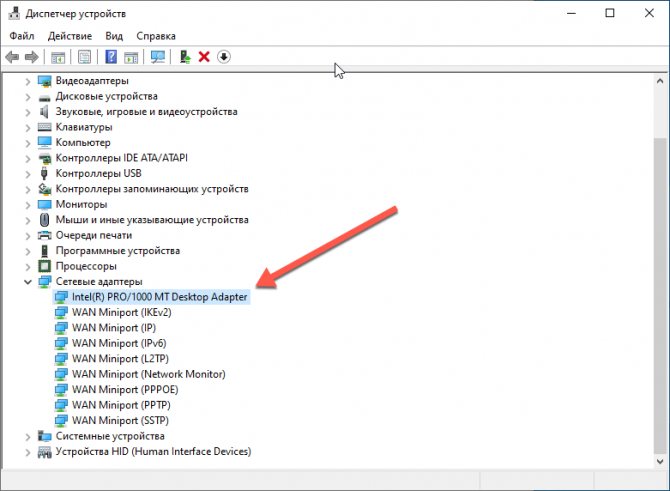Image resolution: width=670 pixels, height=491 pixels.
Task: Expand the Видеоадаптеры node
Action: [28, 81]
